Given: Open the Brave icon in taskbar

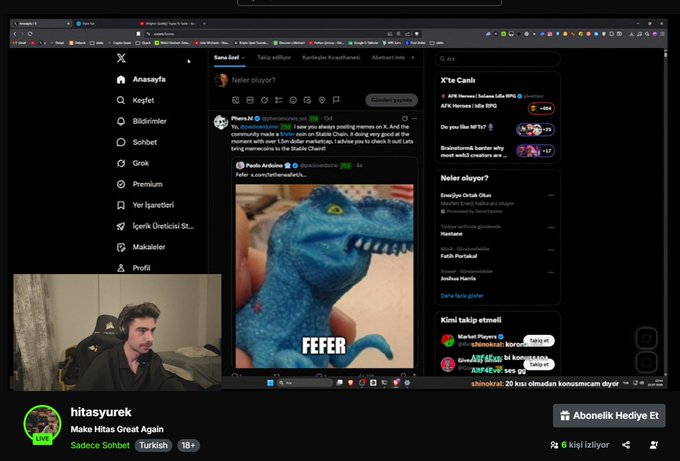Looking at the screenshot, I should (350, 383).
